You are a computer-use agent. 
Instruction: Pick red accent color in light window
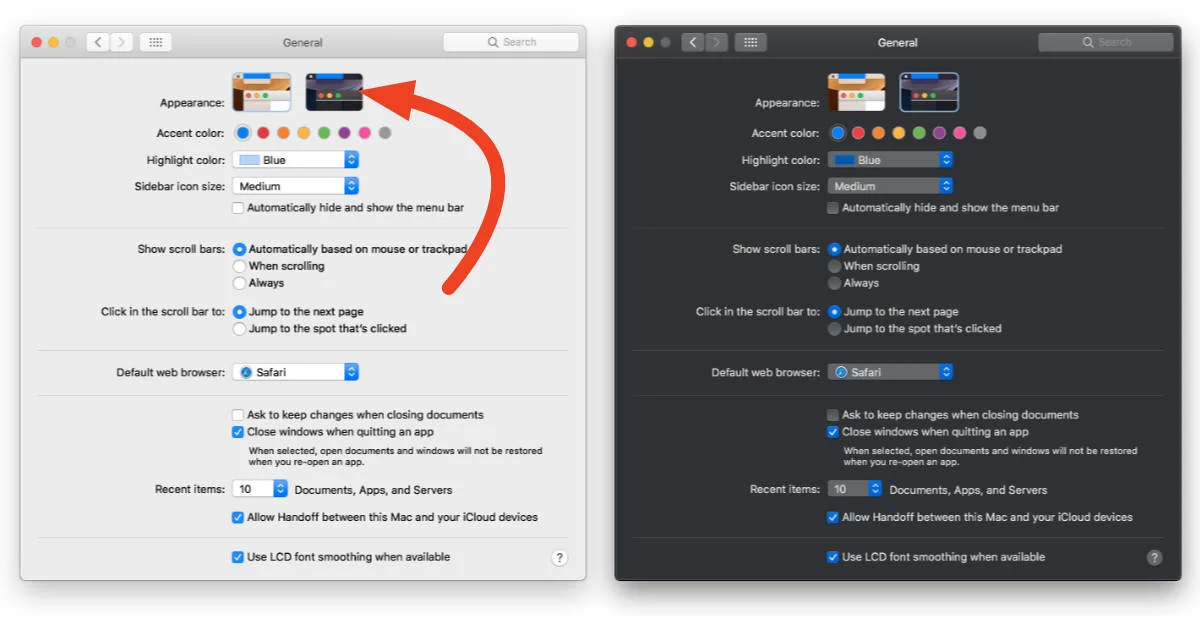[263, 133]
